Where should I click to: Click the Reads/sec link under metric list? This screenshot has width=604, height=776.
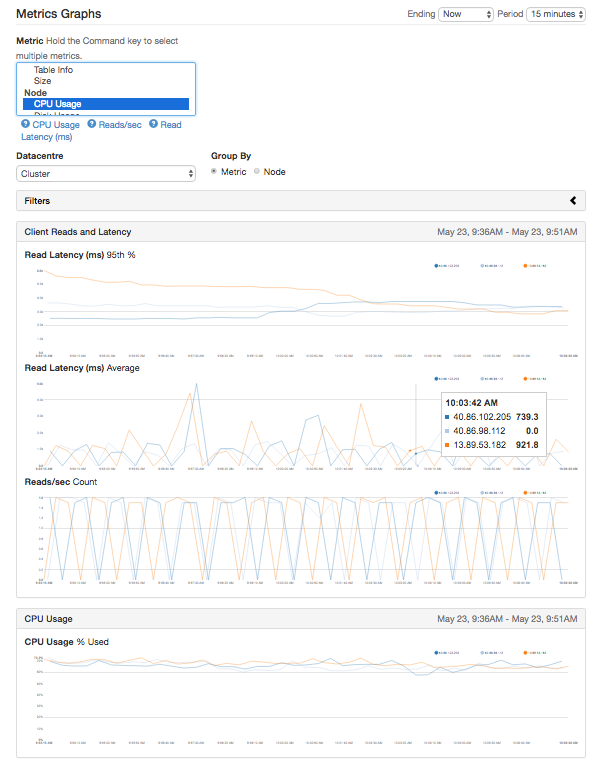120,125
